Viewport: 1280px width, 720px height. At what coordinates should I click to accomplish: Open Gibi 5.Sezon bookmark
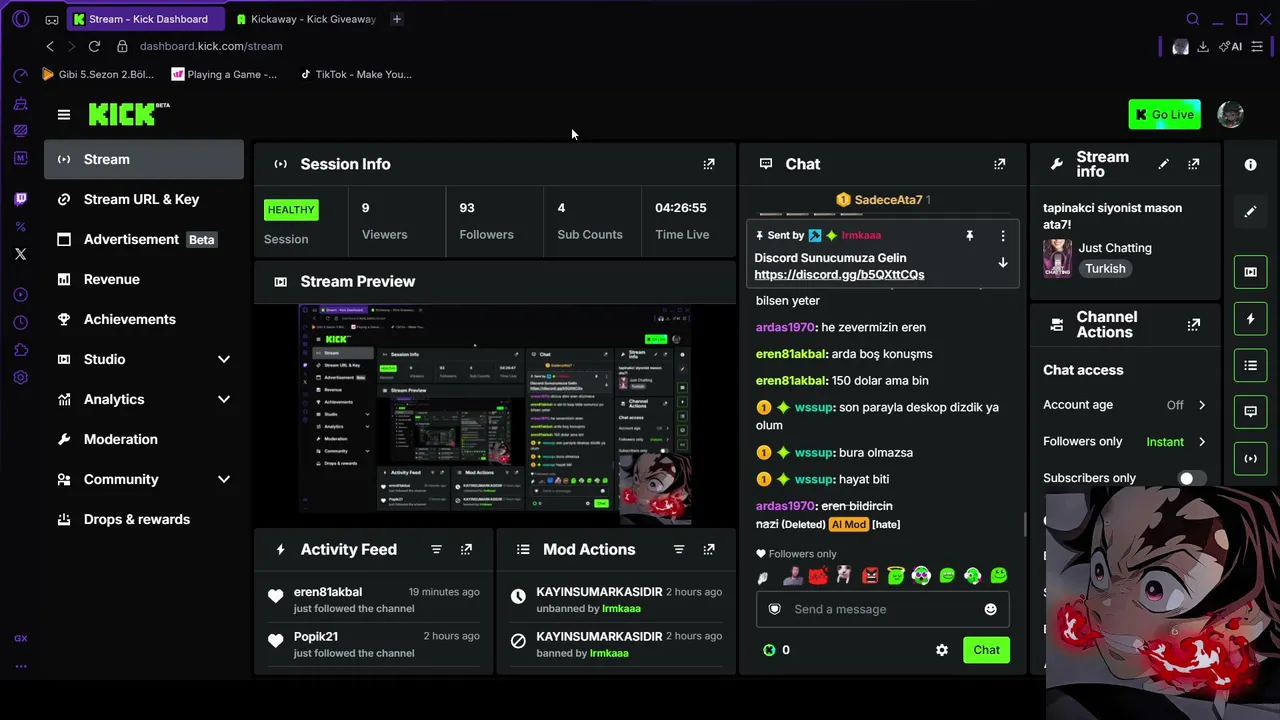pos(98,74)
